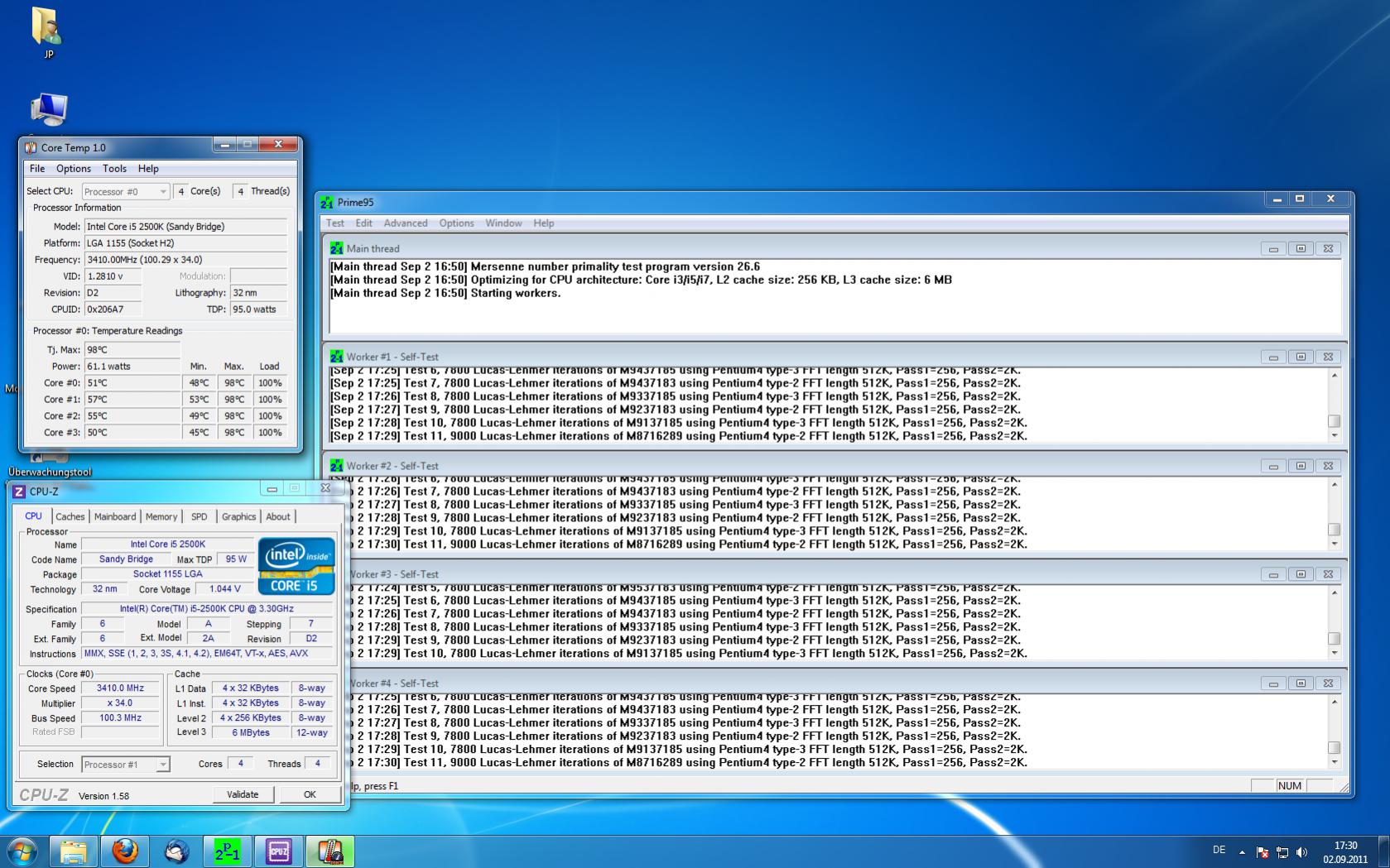Restore the Main thread child window
The width and height of the screenshot is (1390, 868).
click(x=1301, y=248)
